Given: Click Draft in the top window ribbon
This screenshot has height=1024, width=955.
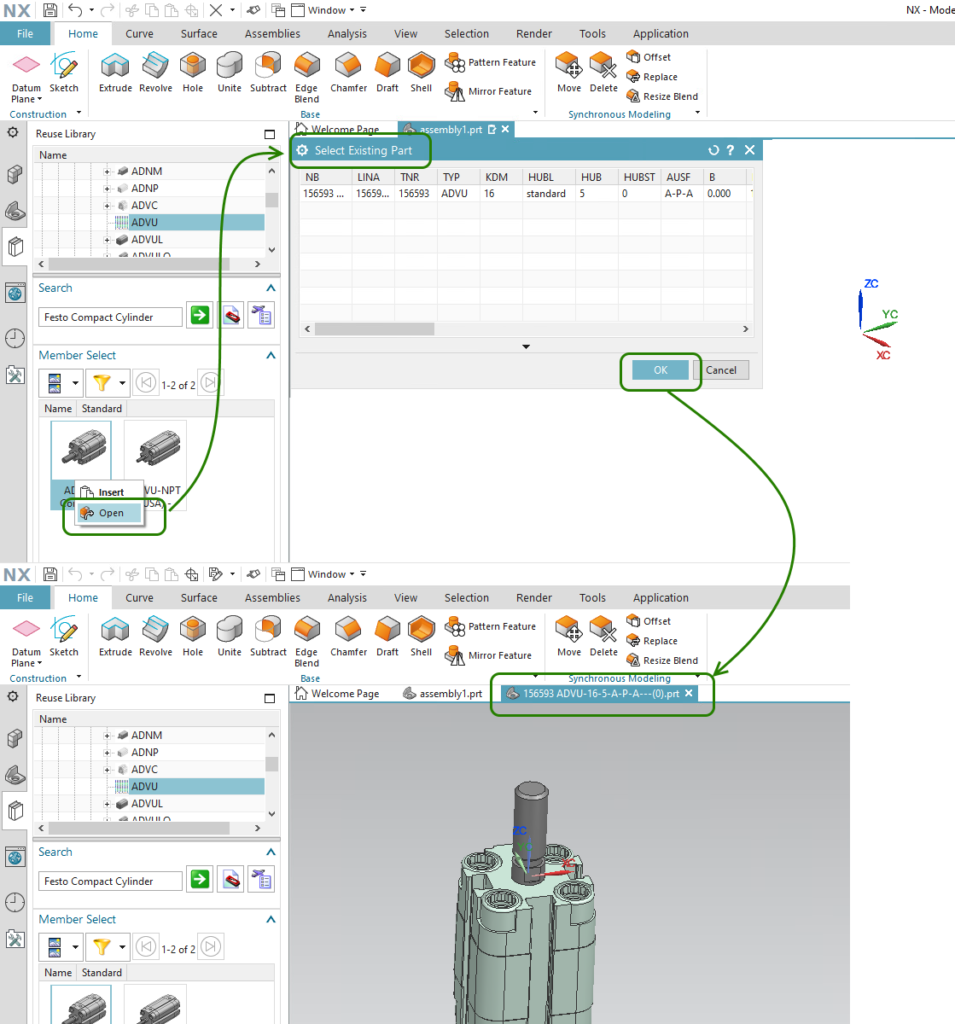Looking at the screenshot, I should pos(387,72).
